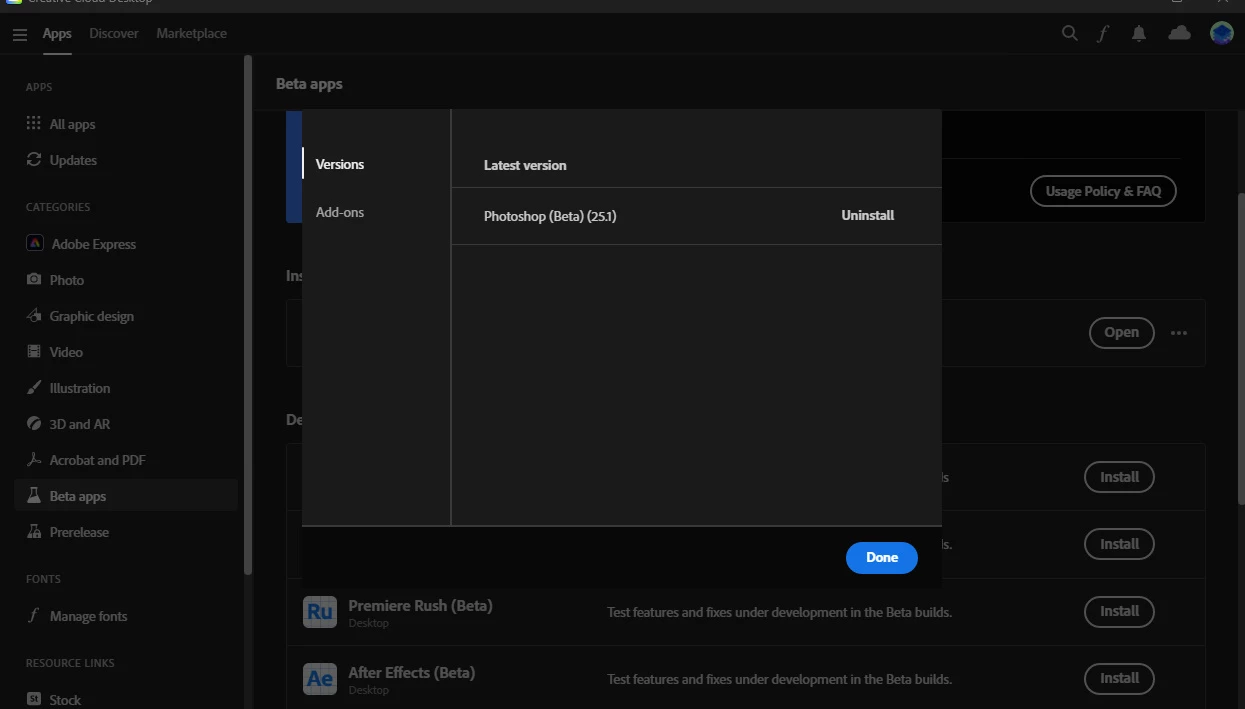
Task: Switch to the Discover tab
Action: pos(114,33)
